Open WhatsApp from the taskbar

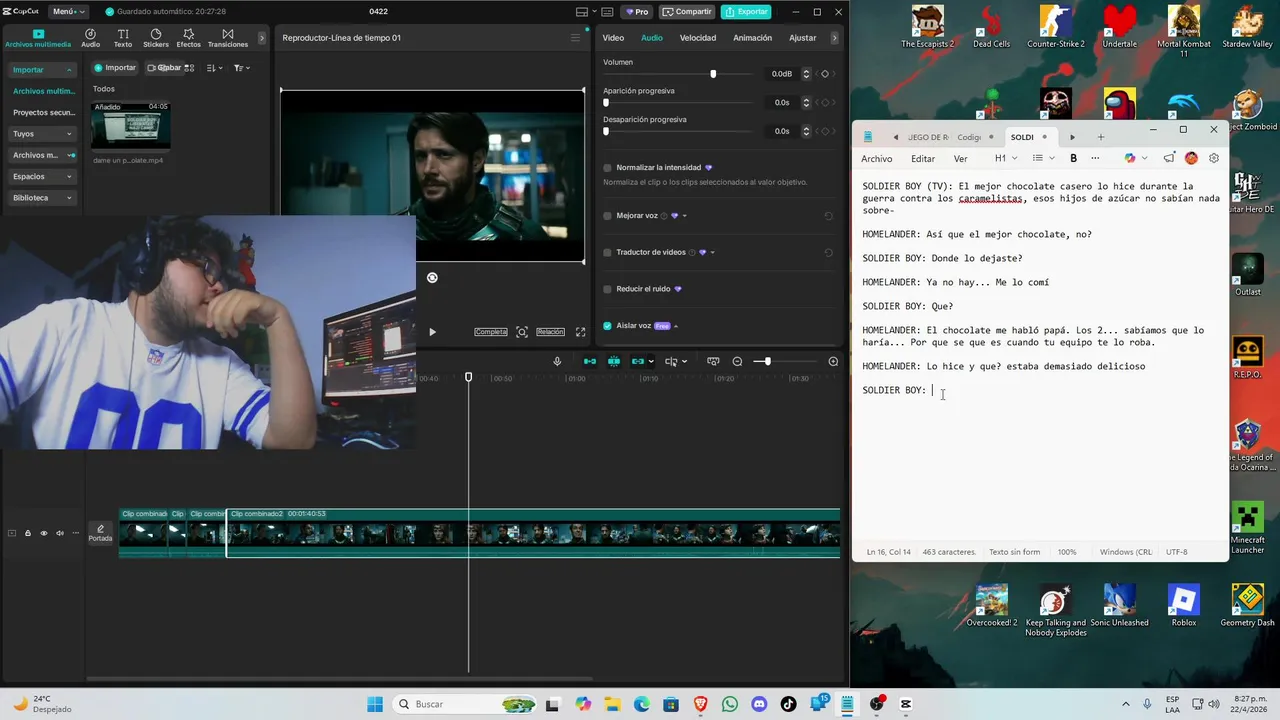729,704
